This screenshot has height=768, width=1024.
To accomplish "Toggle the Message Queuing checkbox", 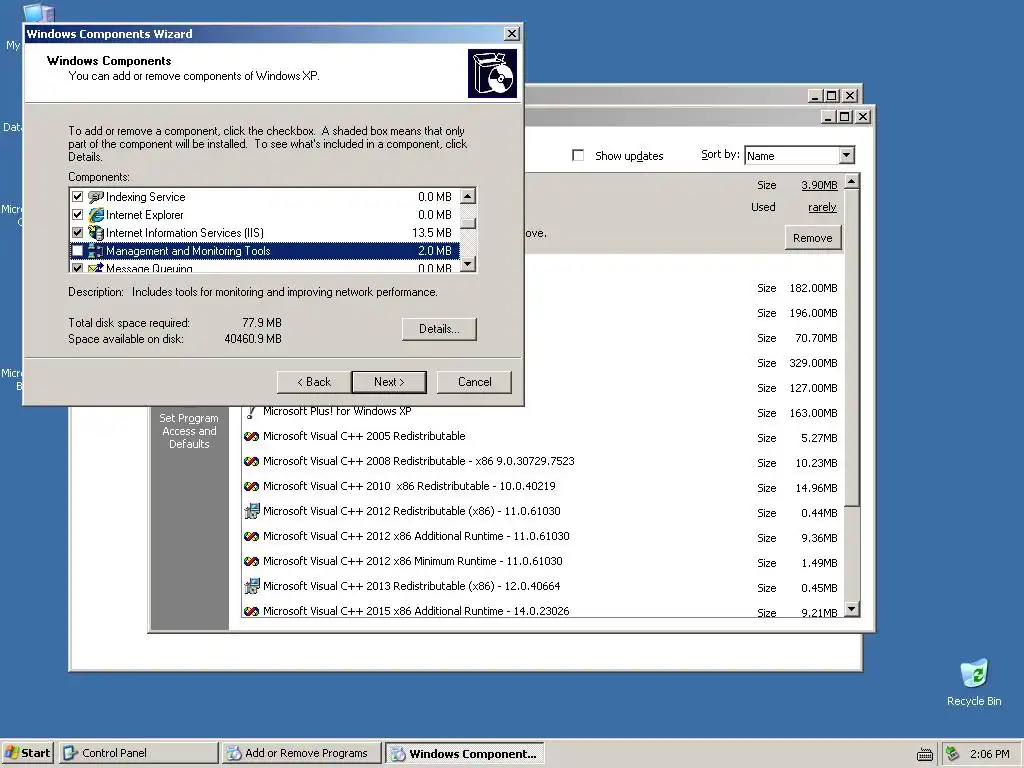I will point(78,268).
